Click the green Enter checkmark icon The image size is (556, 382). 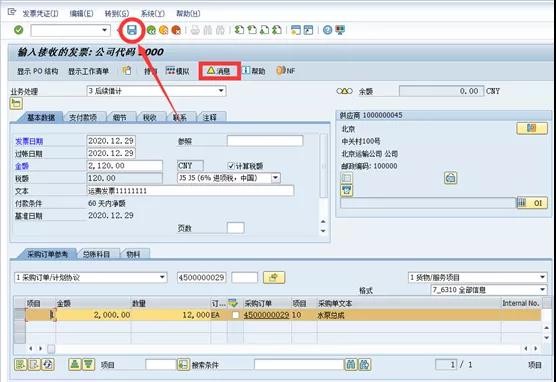pos(19,30)
